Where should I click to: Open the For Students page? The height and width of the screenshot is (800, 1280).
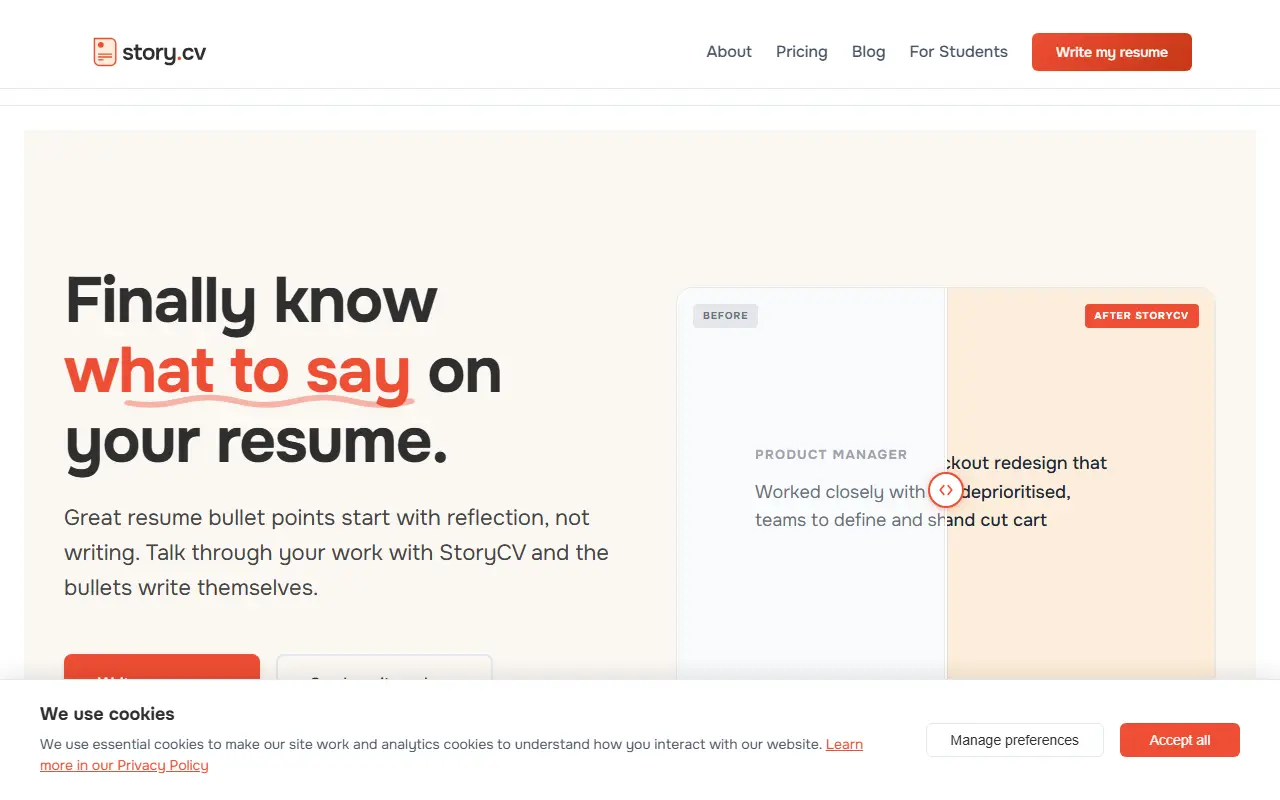[959, 52]
